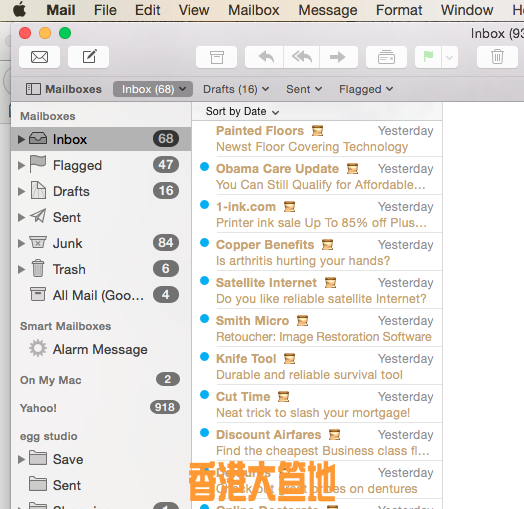
Task: Click the junk box icon beside Knife Tool
Action: coord(289,359)
